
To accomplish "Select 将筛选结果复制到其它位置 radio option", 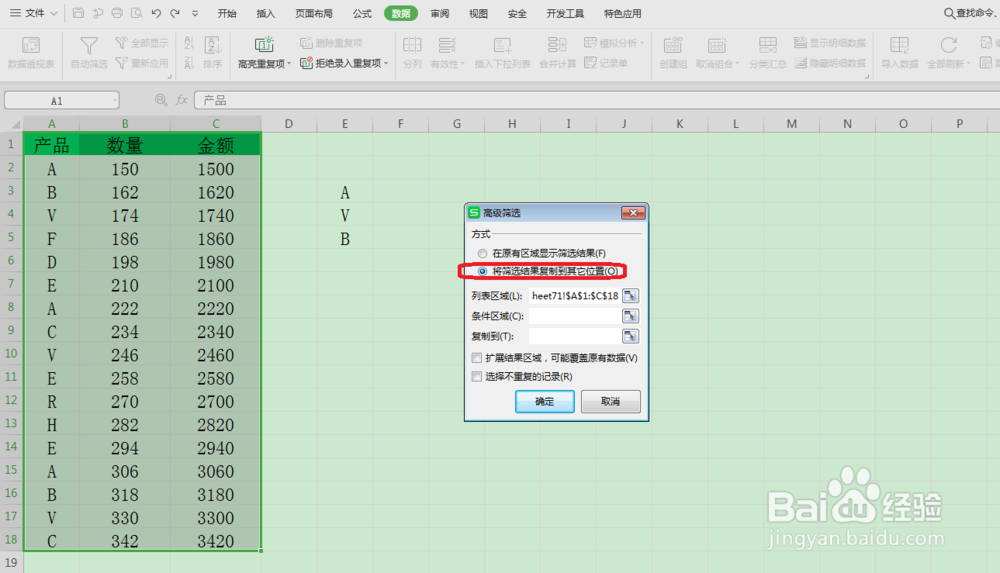I will 483,271.
